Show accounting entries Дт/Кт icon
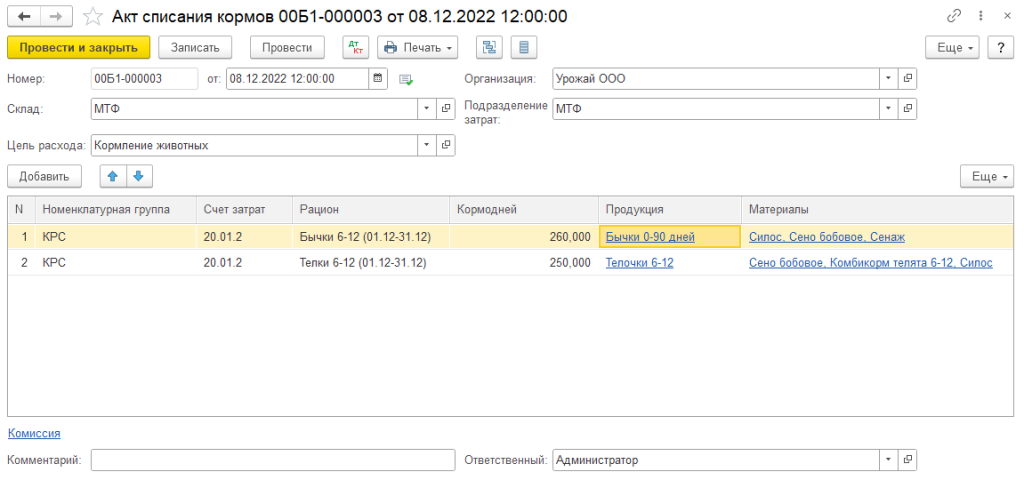Screen dimensions: 1024x480 [x=355, y=47]
